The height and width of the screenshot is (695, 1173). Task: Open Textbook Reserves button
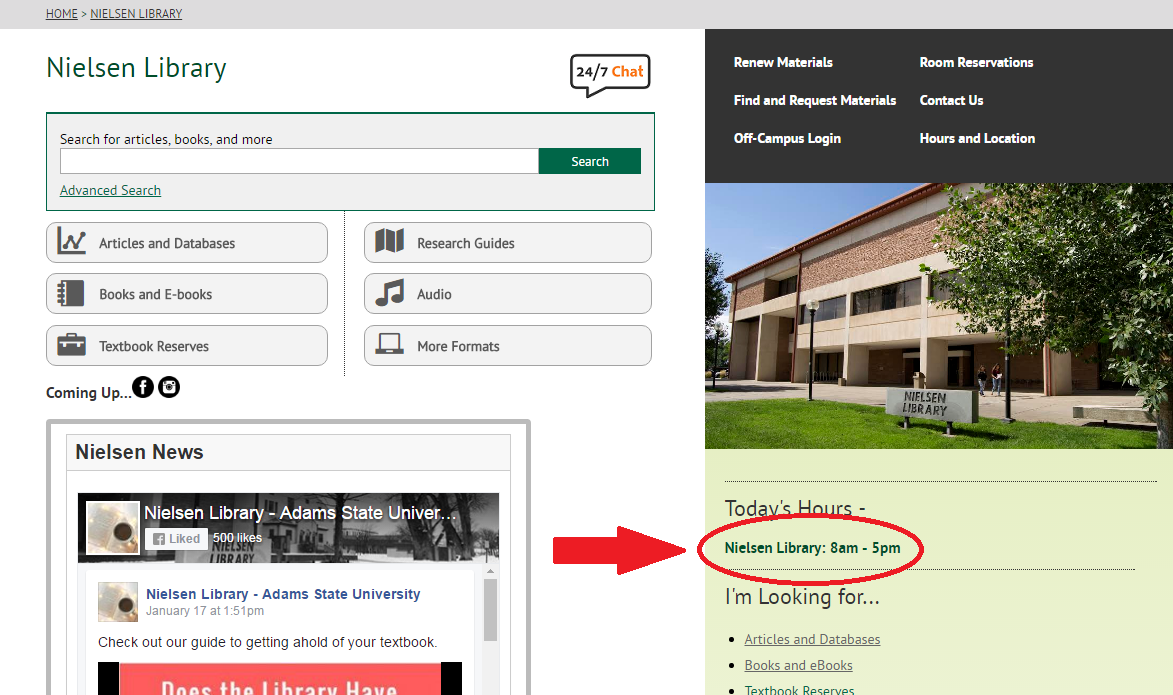pyautogui.click(x=187, y=346)
